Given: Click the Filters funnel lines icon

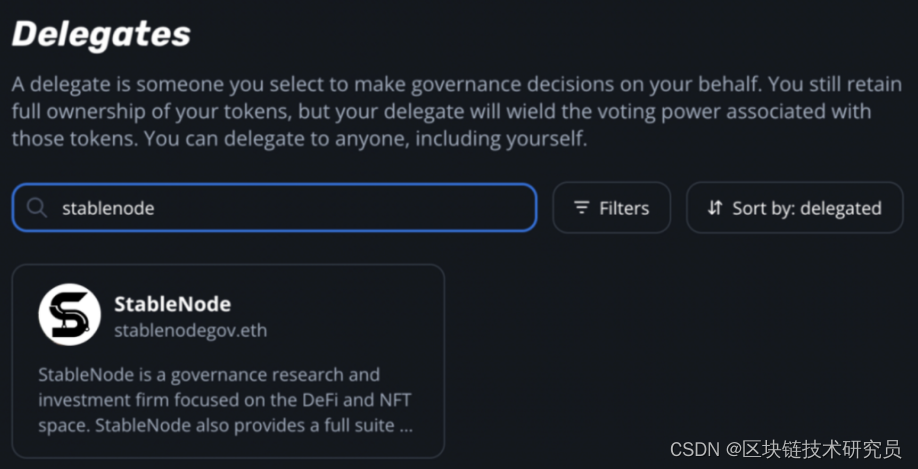Looking at the screenshot, I should pyautogui.click(x=581, y=208).
